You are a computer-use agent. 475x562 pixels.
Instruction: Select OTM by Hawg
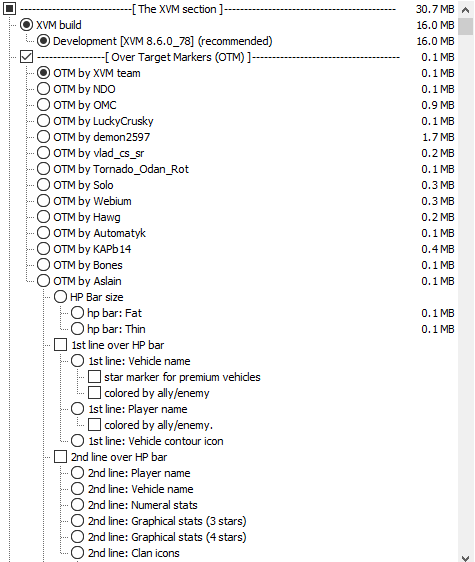[43, 217]
